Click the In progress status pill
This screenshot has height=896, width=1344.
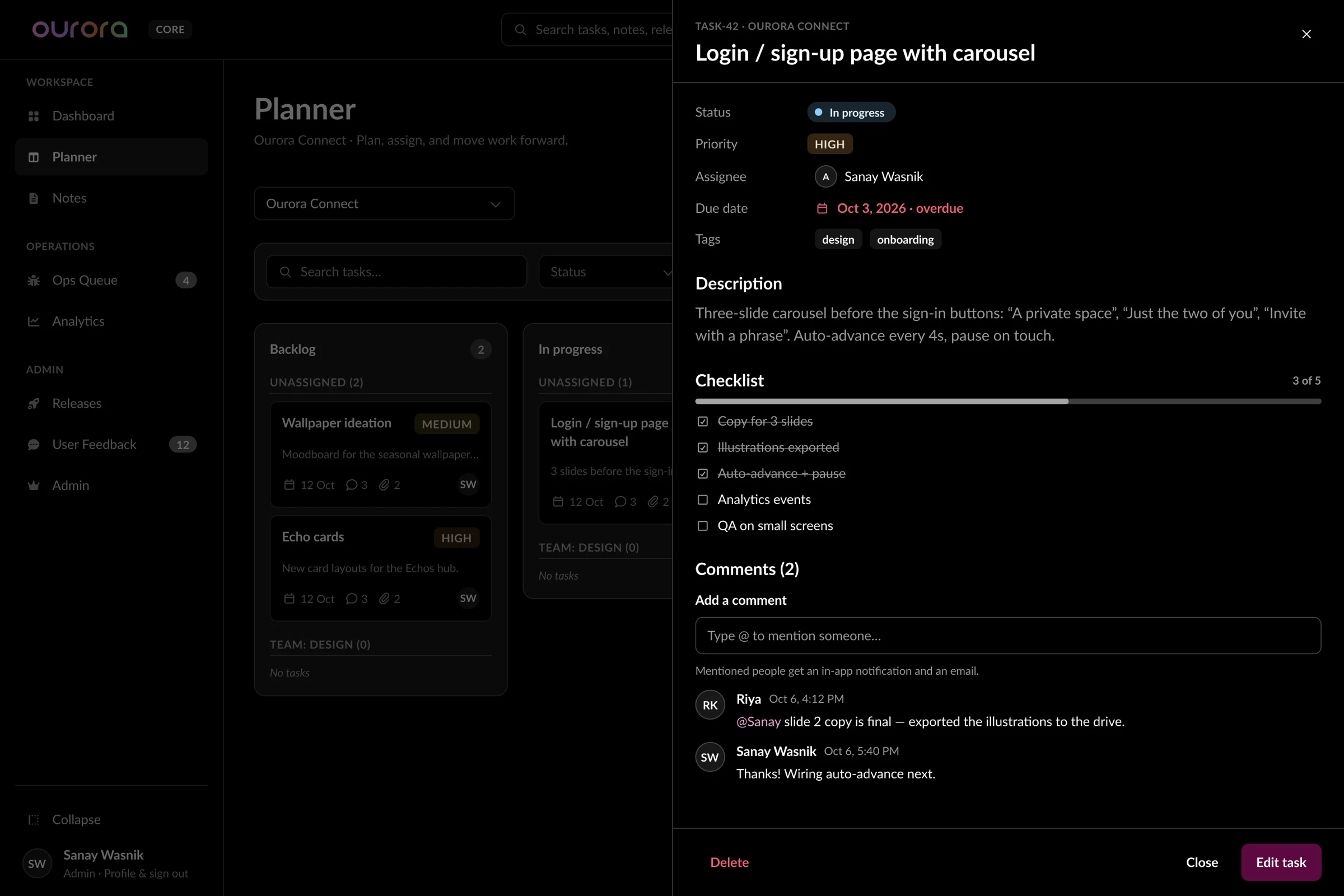coord(851,113)
